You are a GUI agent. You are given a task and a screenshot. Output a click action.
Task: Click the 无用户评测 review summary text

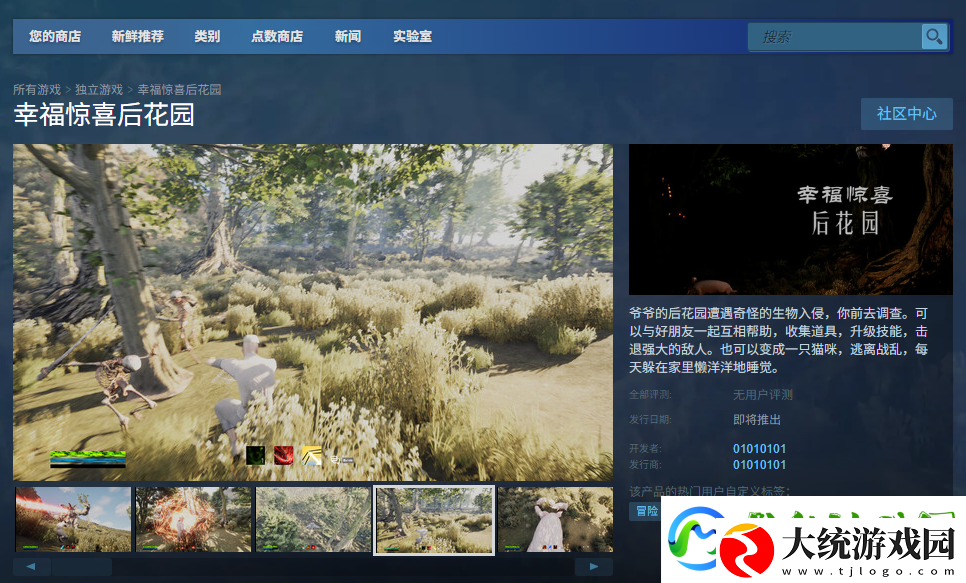pos(763,395)
